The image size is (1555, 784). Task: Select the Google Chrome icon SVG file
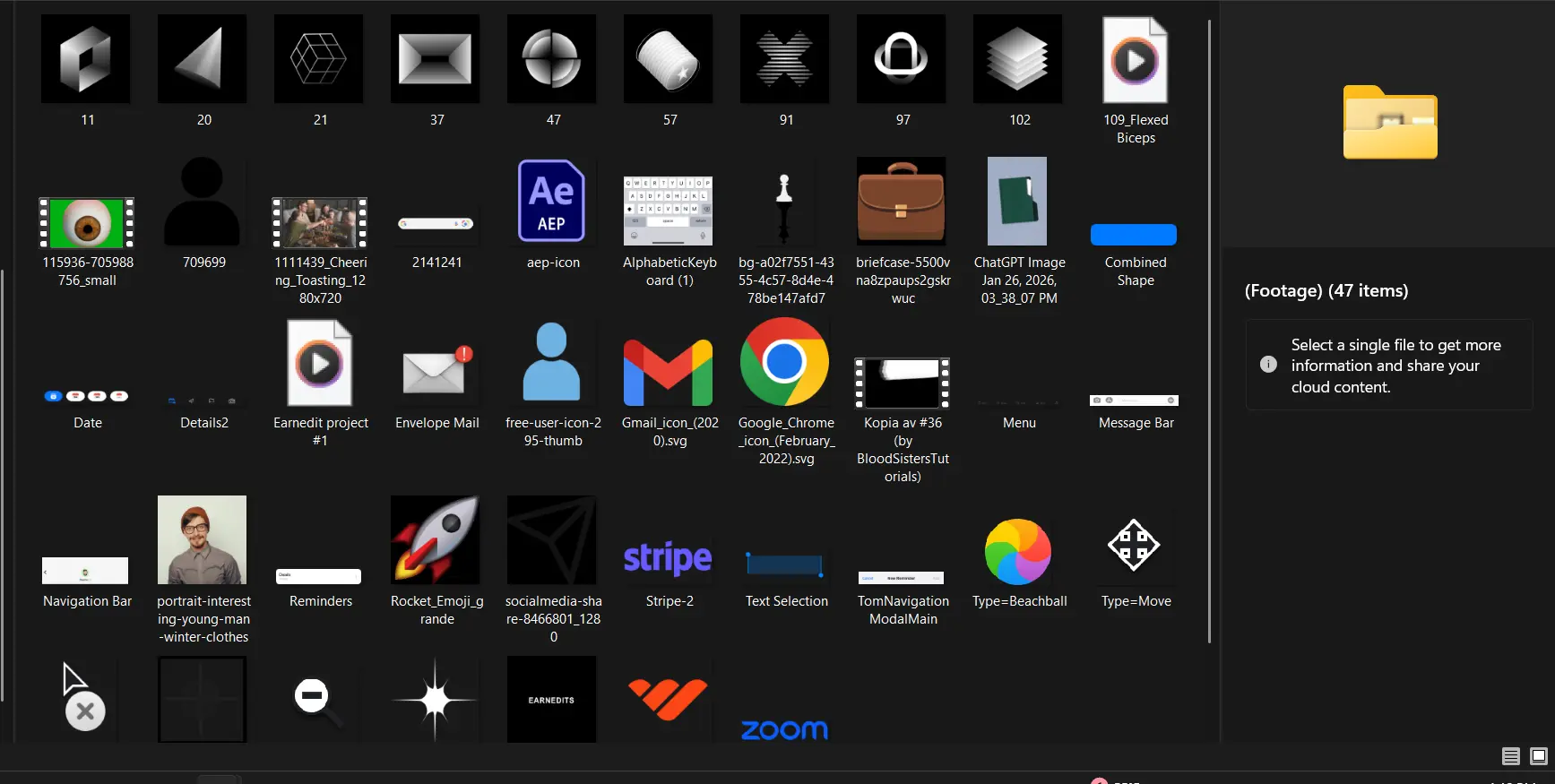[785, 363]
